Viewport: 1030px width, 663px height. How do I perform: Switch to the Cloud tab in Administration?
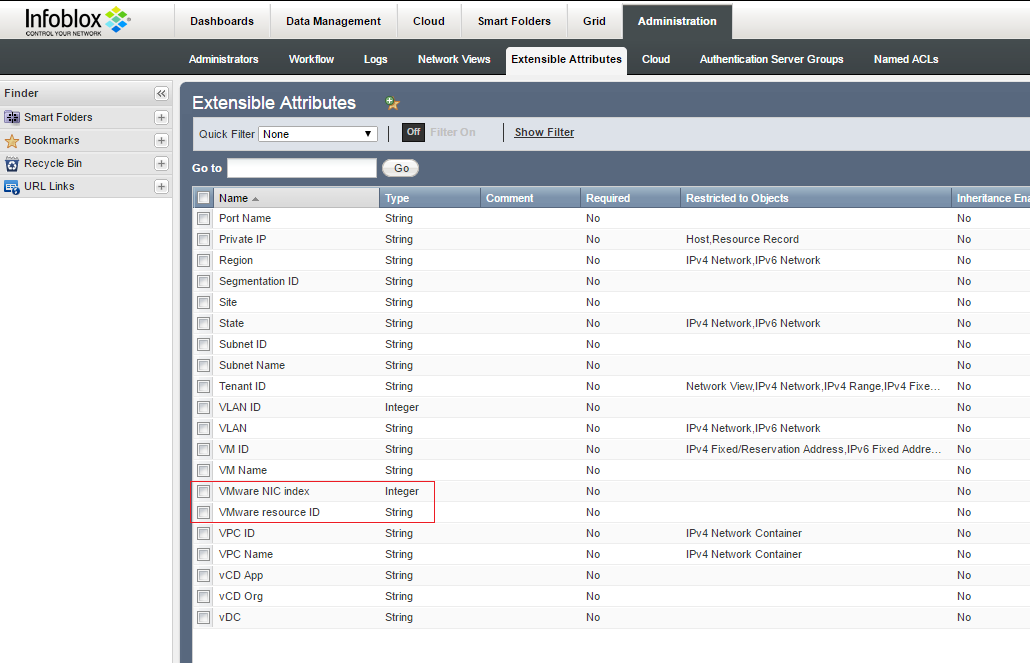point(655,59)
